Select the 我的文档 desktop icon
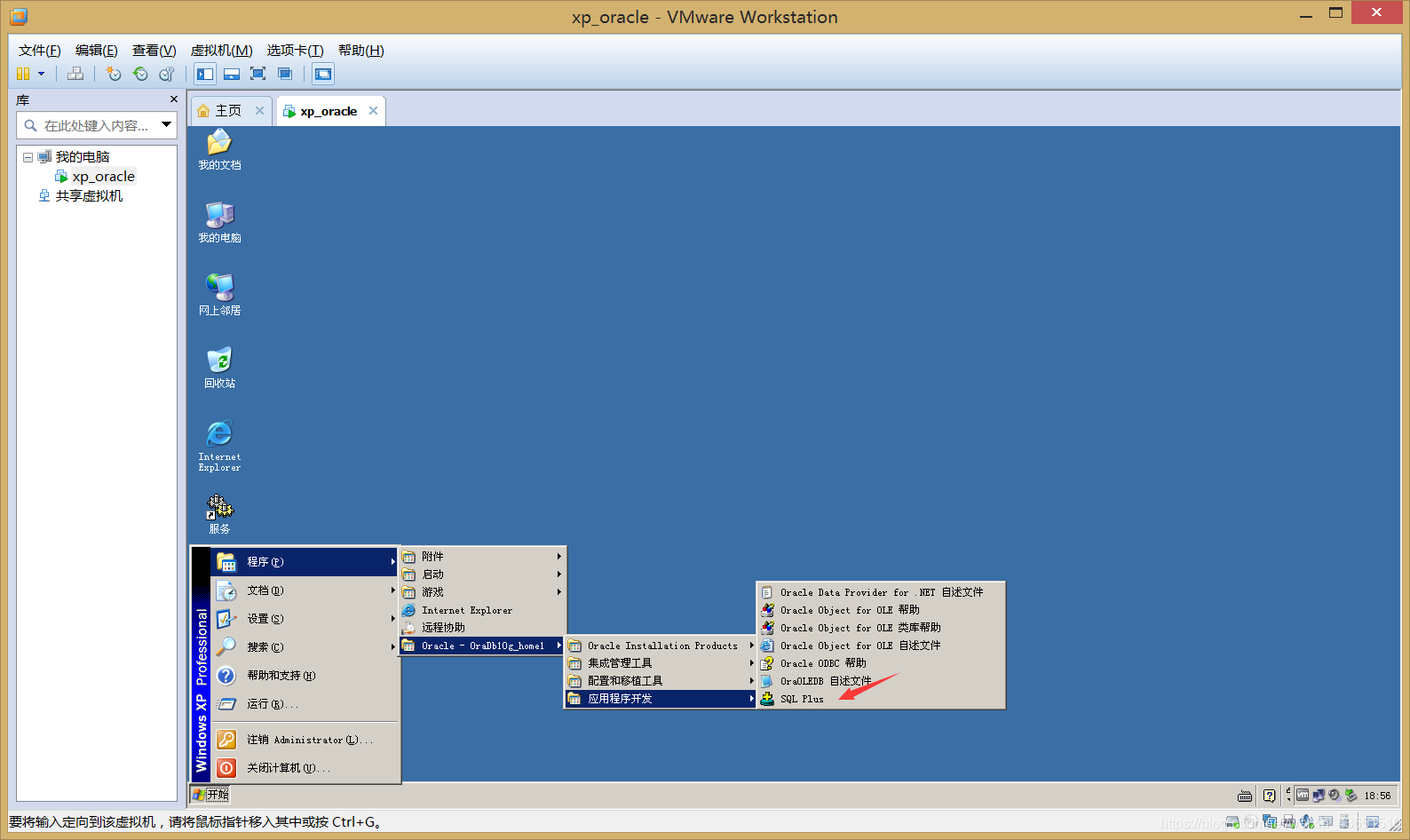 (x=219, y=150)
